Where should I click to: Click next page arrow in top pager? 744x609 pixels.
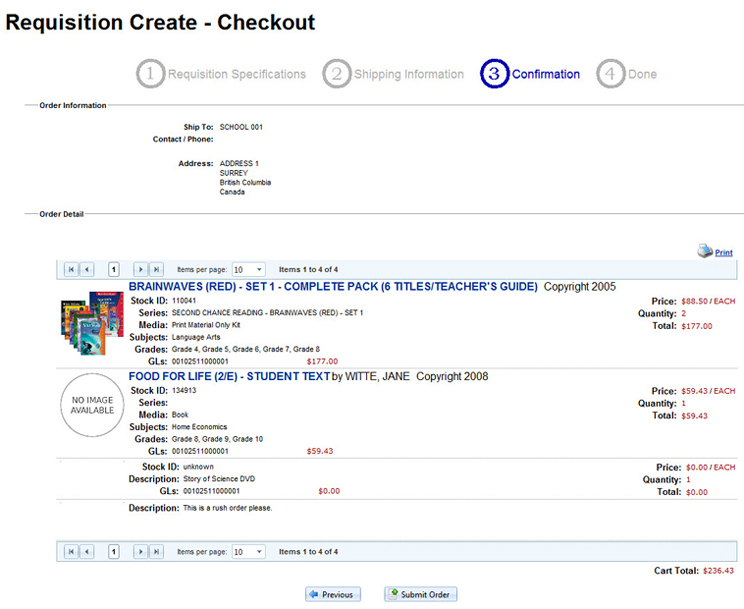tap(140, 270)
